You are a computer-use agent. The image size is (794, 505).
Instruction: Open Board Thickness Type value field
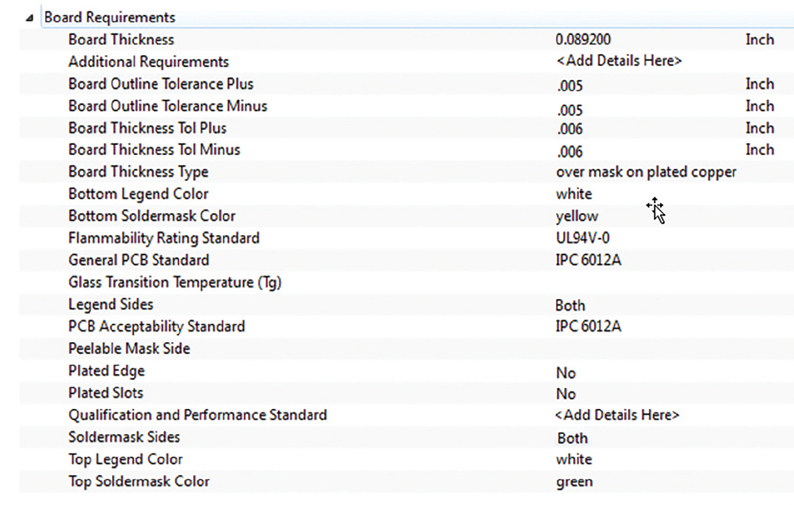646,172
